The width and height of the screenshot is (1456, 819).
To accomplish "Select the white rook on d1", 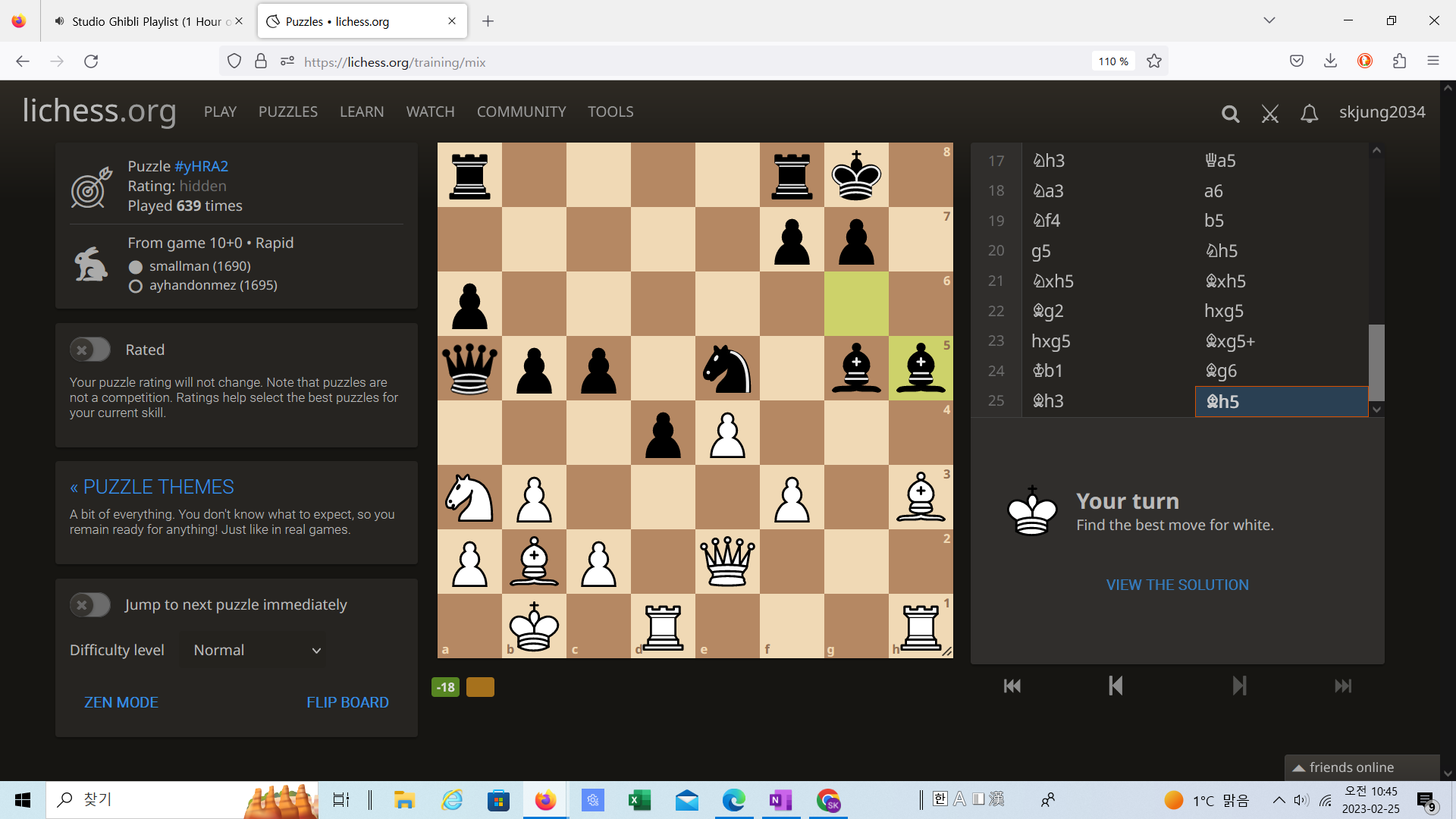I will pyautogui.click(x=663, y=626).
